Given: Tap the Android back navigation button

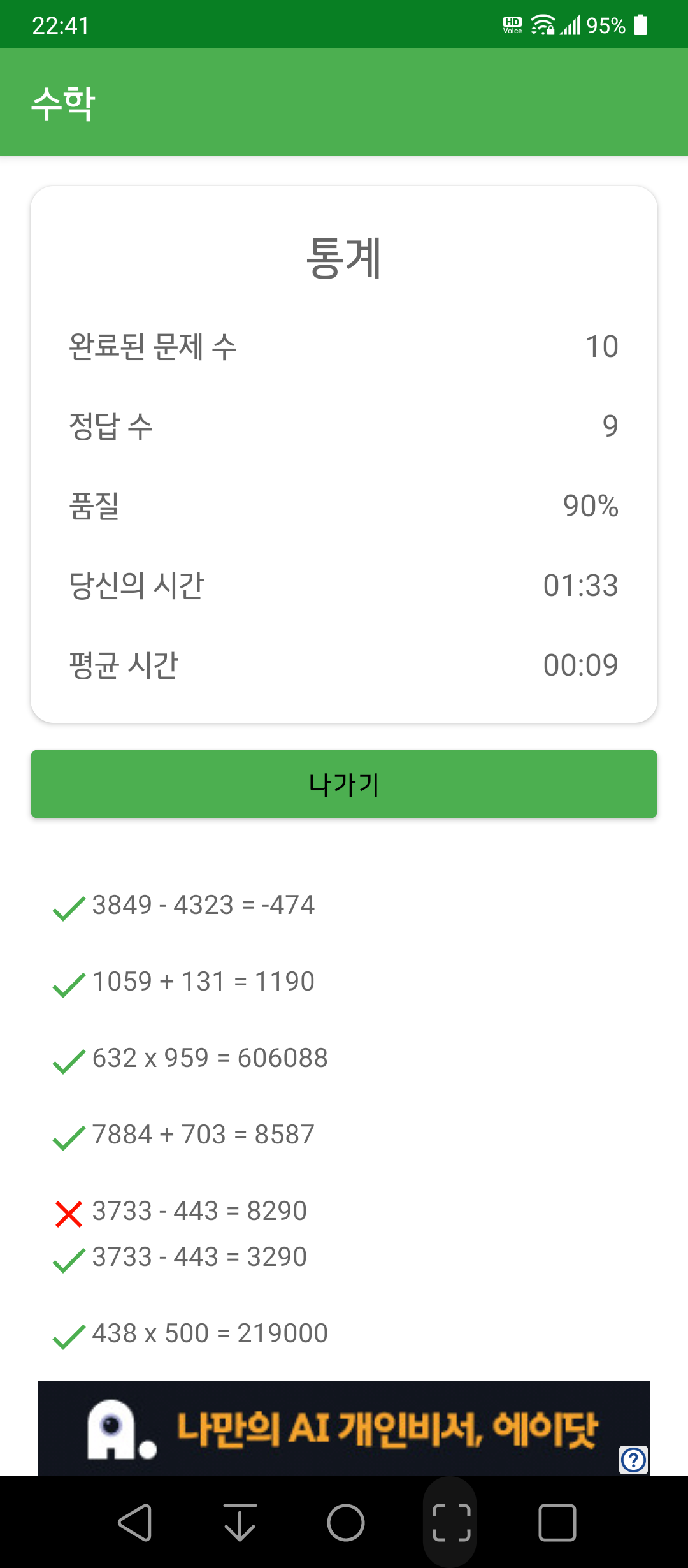Looking at the screenshot, I should click(135, 1523).
